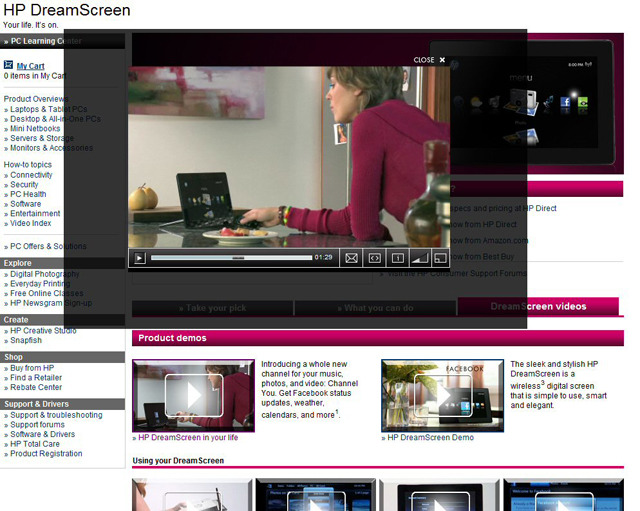
Task: Open Rebate Center link
Action: [36, 387]
